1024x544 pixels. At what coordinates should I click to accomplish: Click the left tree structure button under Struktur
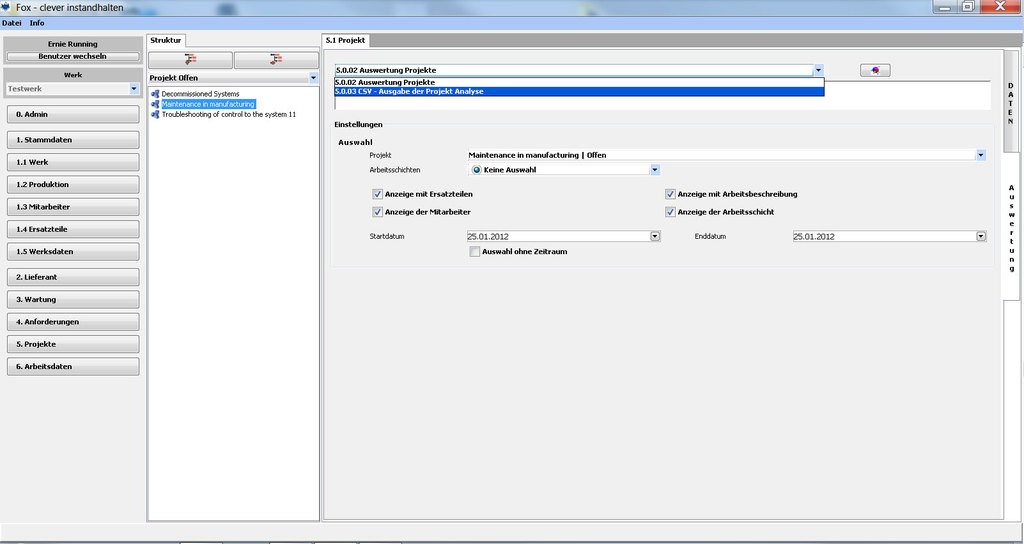(190, 60)
